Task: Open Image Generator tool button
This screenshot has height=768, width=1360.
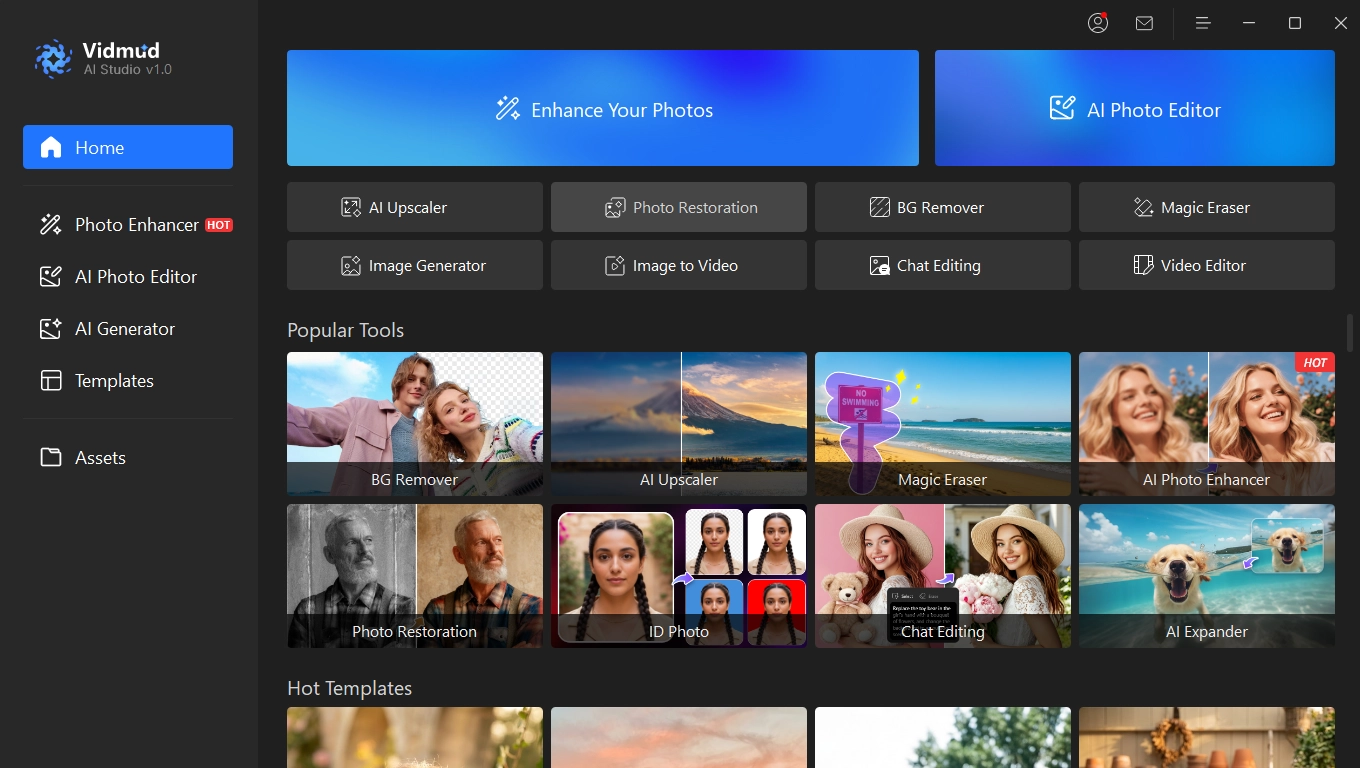Action: pyautogui.click(x=415, y=265)
